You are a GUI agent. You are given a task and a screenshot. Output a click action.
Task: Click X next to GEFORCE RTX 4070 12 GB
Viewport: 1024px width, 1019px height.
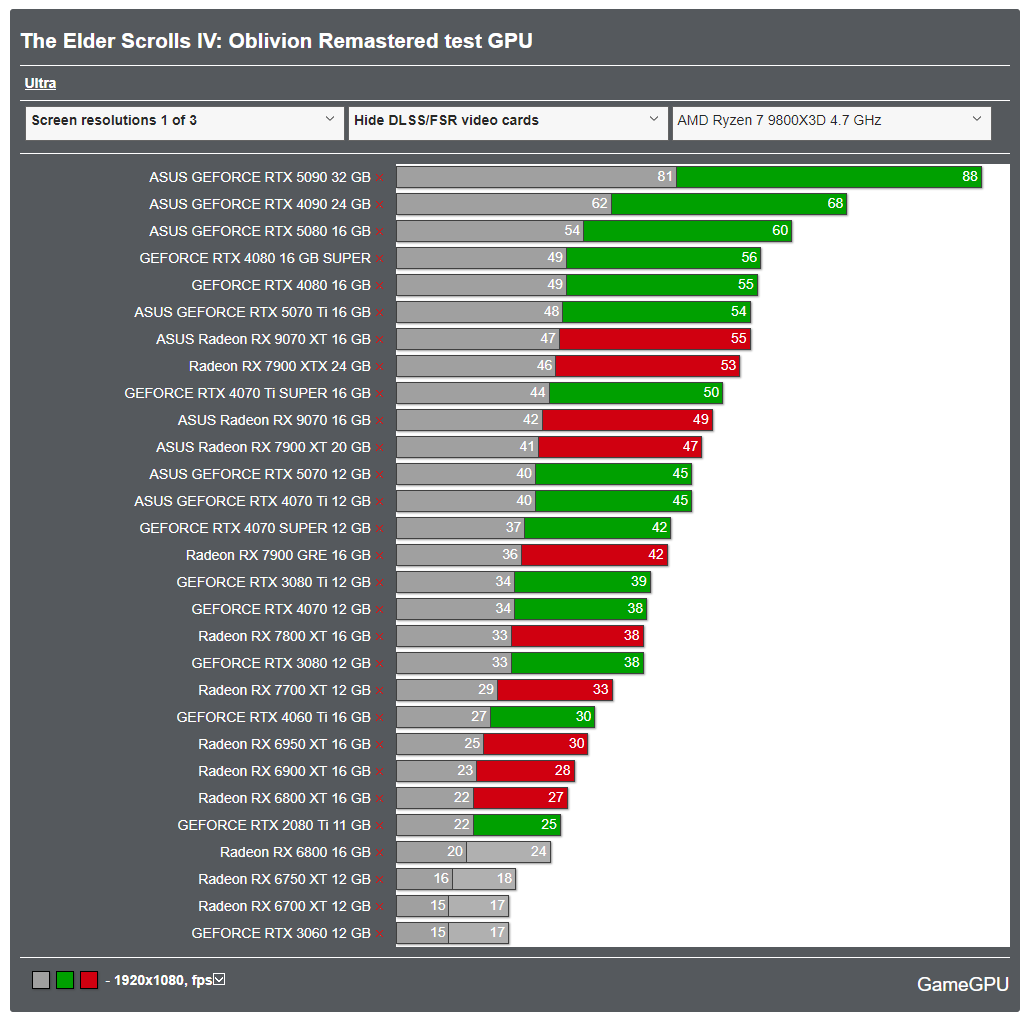380,610
